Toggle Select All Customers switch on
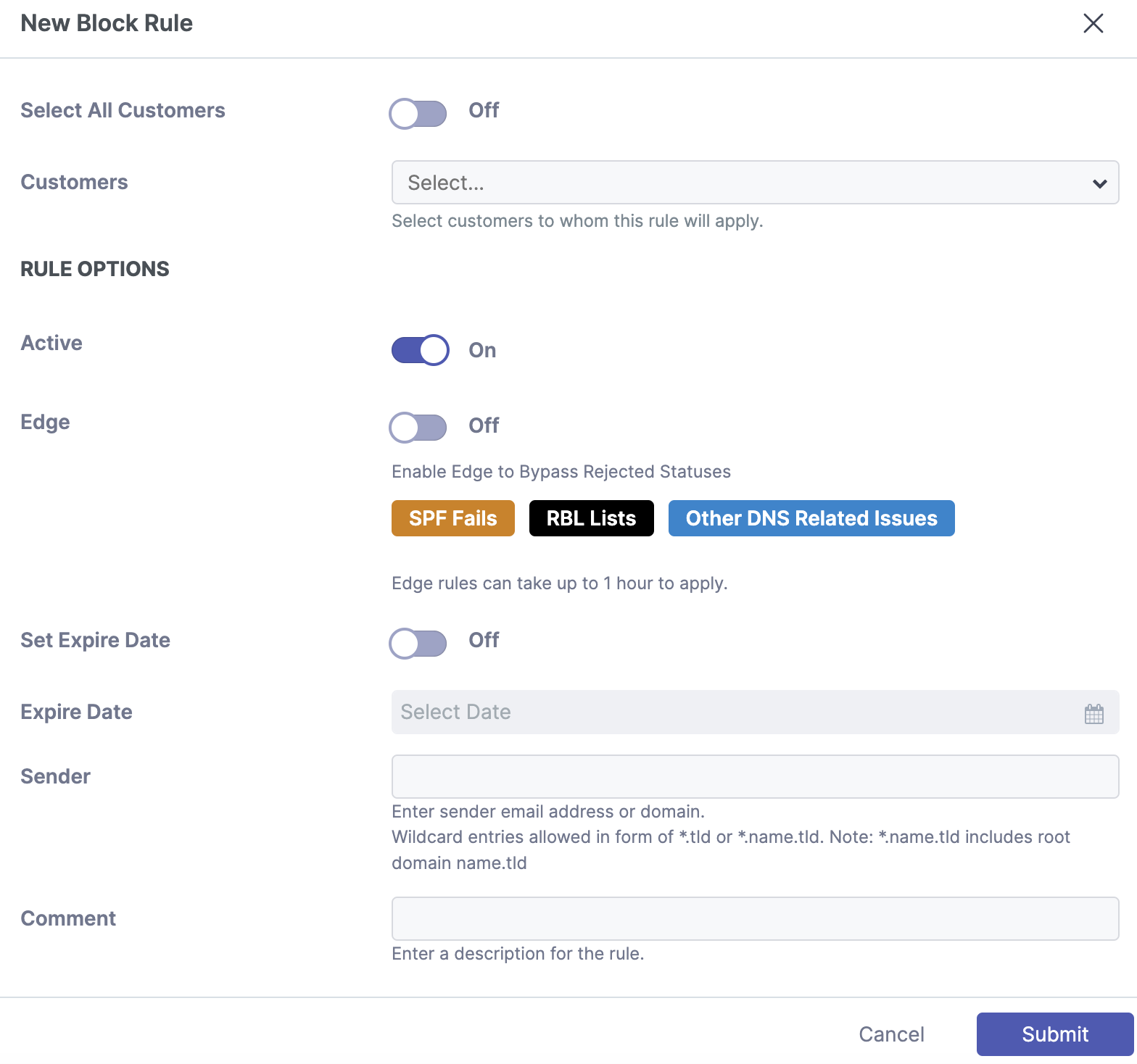The image size is (1137, 1064). (418, 113)
